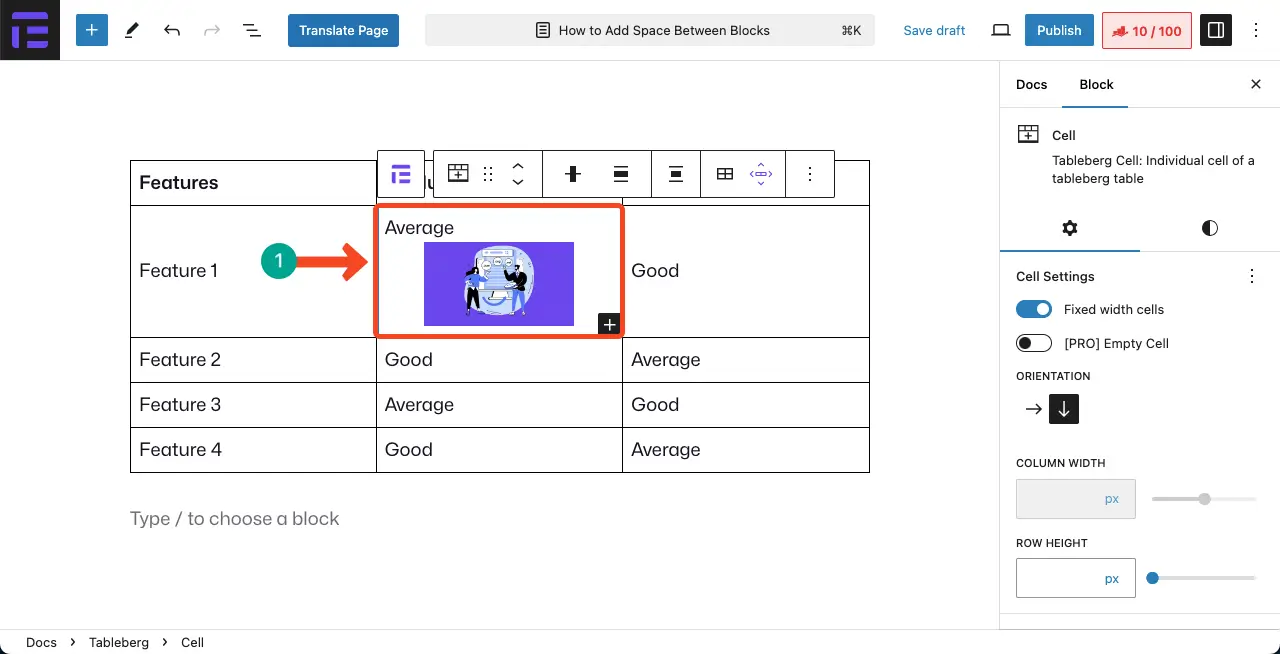Select the horizontal orientation arrow
The height and width of the screenshot is (654, 1280).
[x=1033, y=409]
